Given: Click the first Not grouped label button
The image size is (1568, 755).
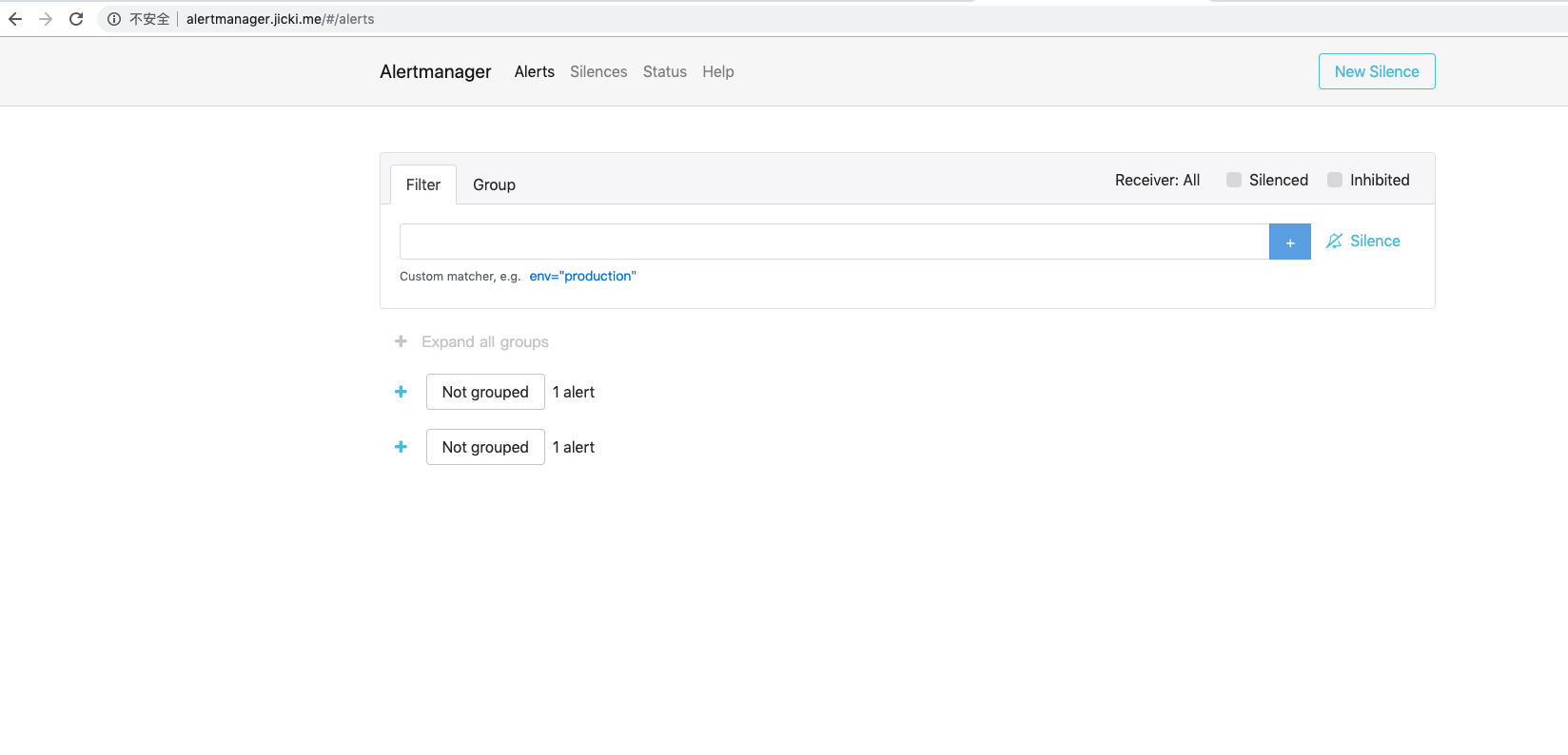Looking at the screenshot, I should [485, 392].
